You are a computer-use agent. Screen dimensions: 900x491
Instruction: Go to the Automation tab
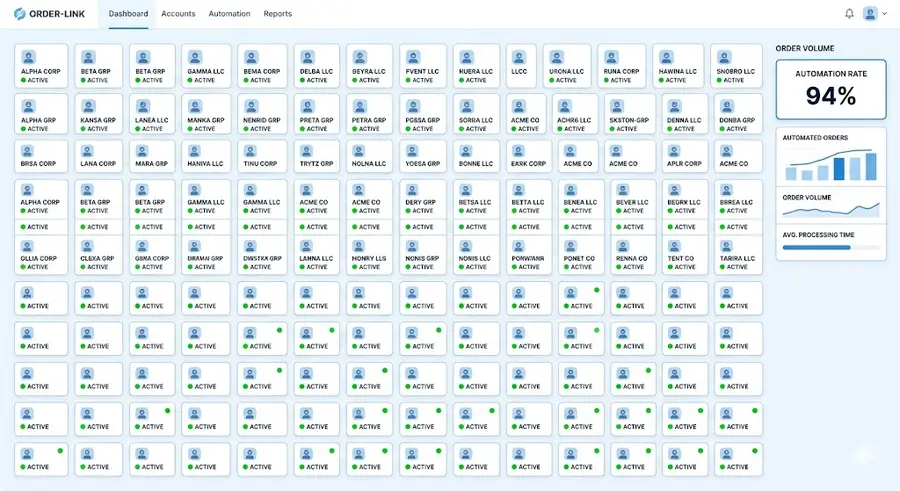(x=229, y=14)
